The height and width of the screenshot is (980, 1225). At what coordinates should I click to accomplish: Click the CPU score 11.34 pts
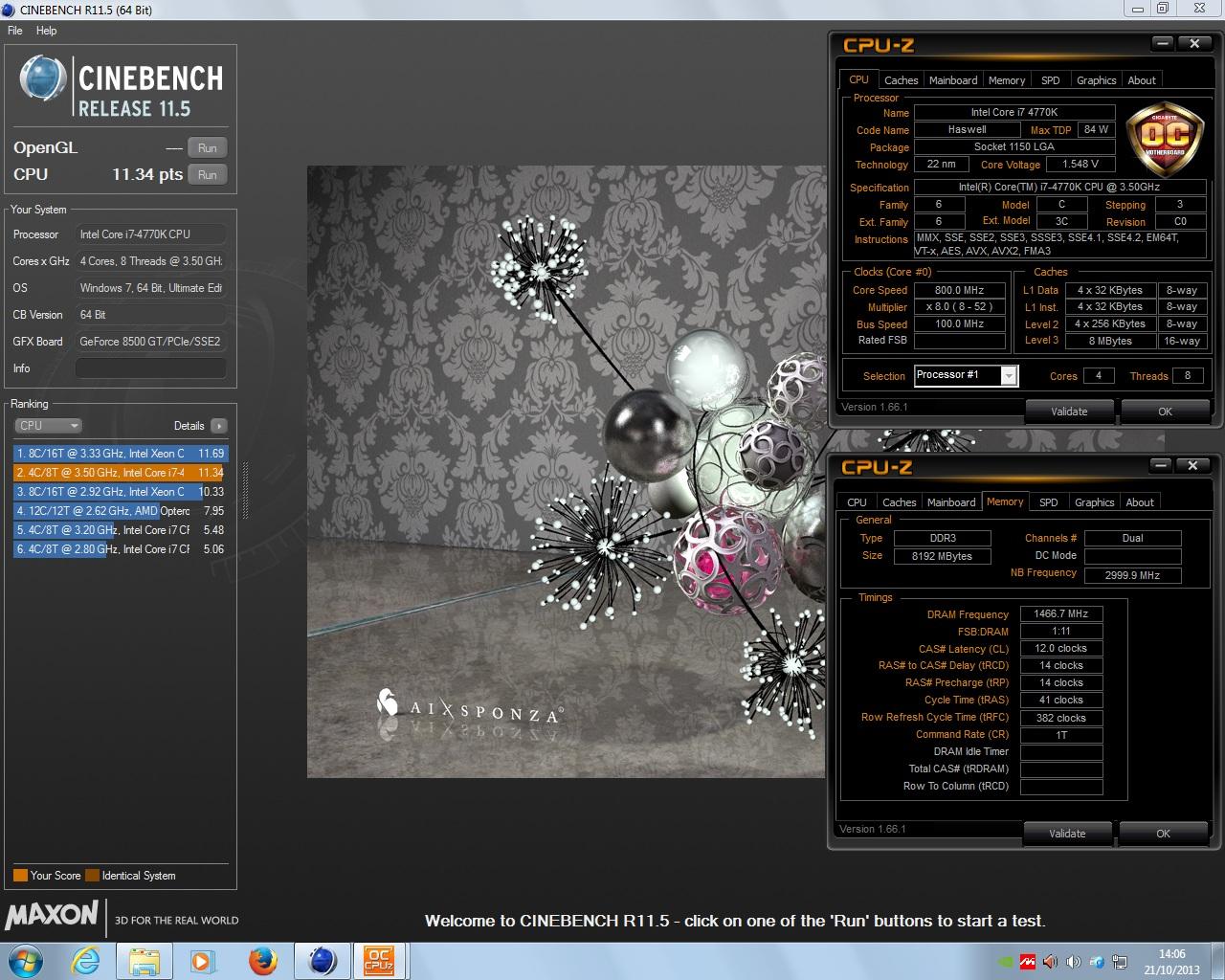147,175
